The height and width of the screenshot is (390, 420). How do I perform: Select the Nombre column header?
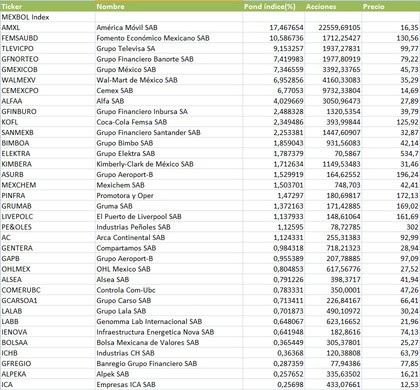pos(169,6)
